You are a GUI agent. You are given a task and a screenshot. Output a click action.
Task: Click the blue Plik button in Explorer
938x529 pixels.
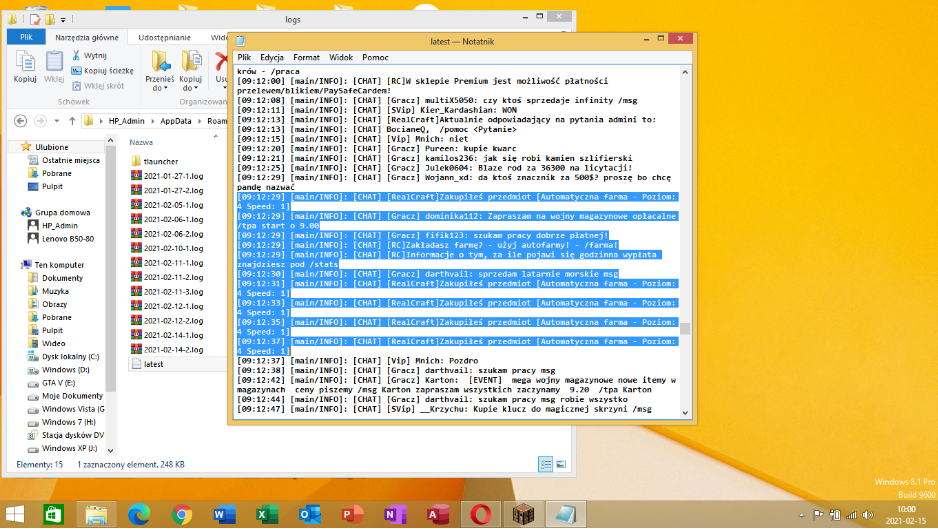[26, 37]
